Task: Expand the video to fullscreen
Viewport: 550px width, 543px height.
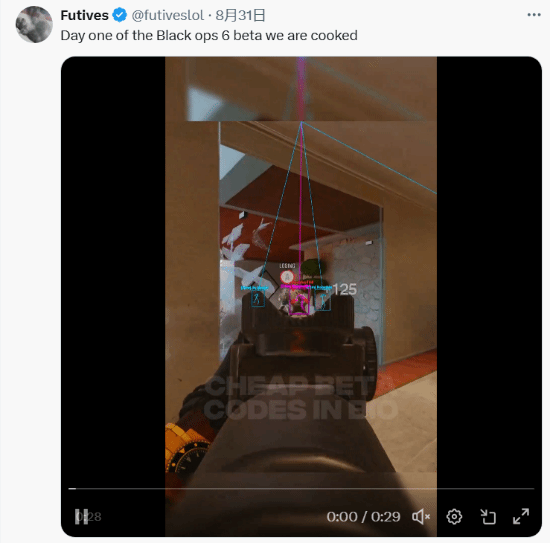Action: [x=521, y=517]
